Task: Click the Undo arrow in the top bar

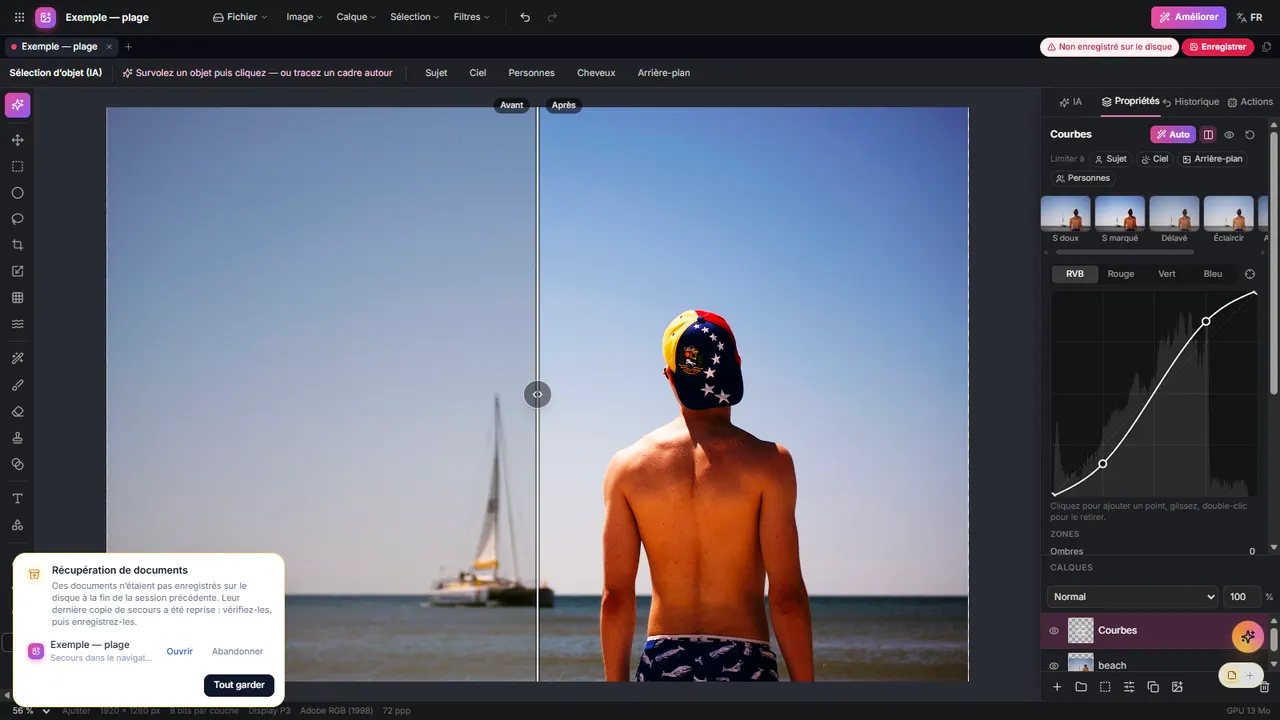Action: coord(525,17)
